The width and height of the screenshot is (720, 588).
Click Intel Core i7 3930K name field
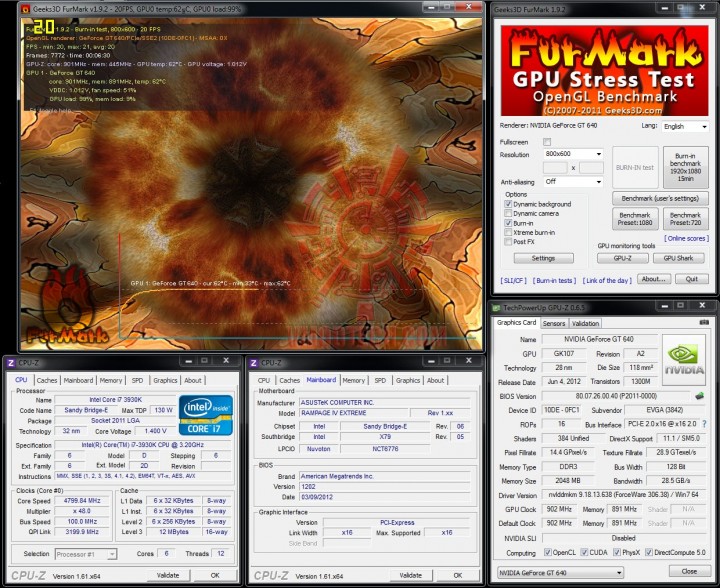pos(115,400)
